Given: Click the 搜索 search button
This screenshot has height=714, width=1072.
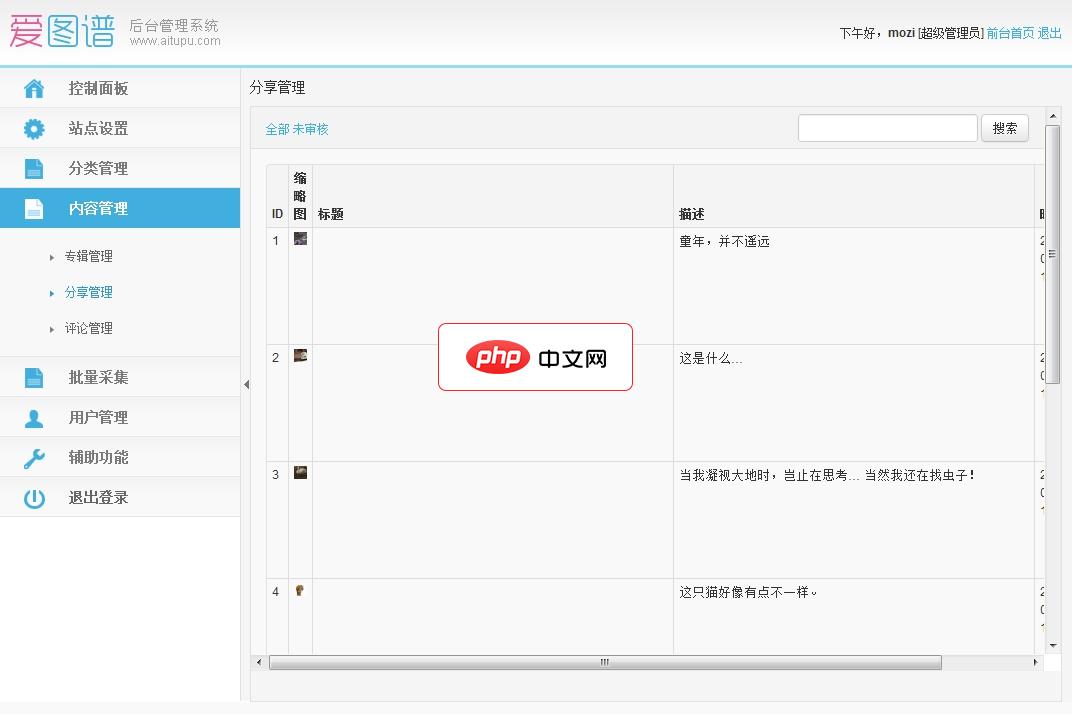Looking at the screenshot, I should coord(1005,128).
